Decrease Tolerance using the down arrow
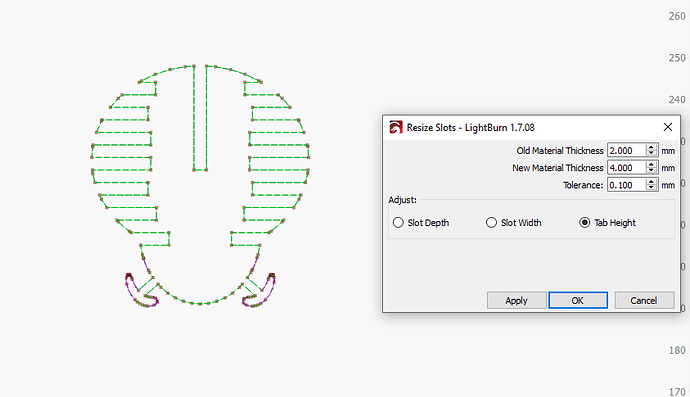The height and width of the screenshot is (397, 690). [651, 188]
